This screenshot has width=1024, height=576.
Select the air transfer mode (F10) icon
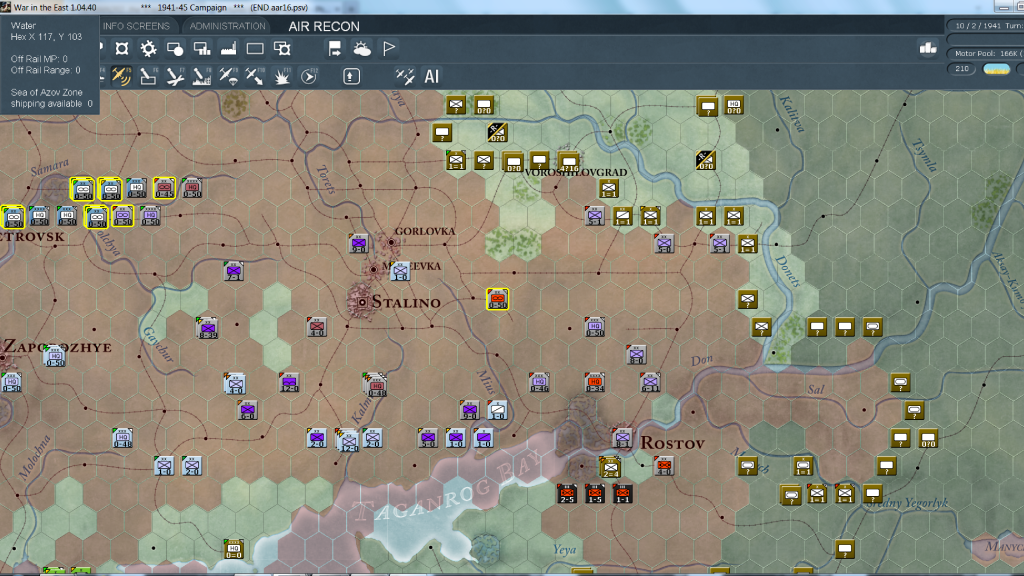(x=256, y=75)
